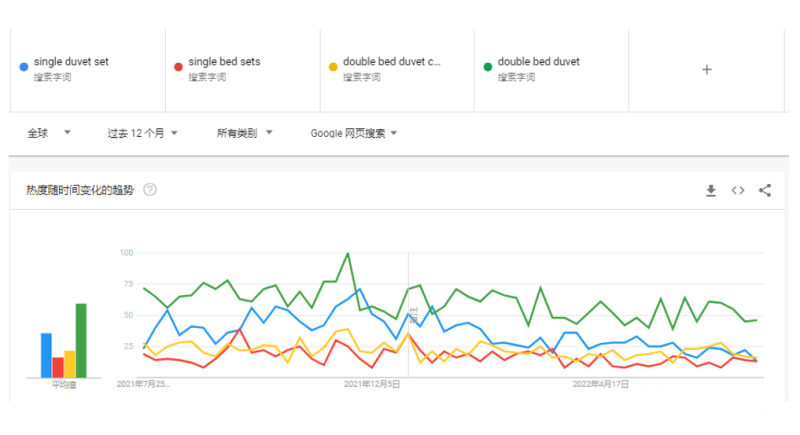Open the embed code icon
The width and height of the screenshot is (800, 435).
[x=738, y=190]
